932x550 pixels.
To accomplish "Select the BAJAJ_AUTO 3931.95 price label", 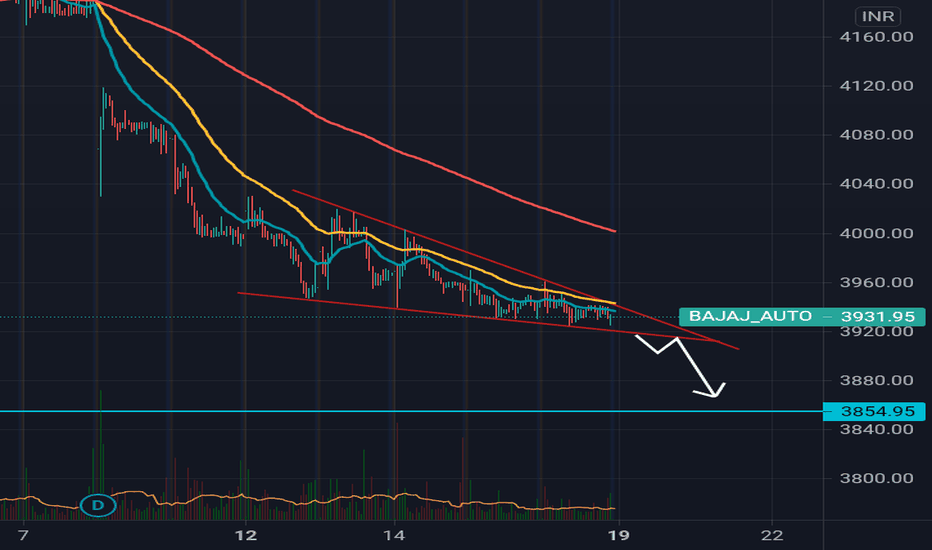I will [x=802, y=316].
